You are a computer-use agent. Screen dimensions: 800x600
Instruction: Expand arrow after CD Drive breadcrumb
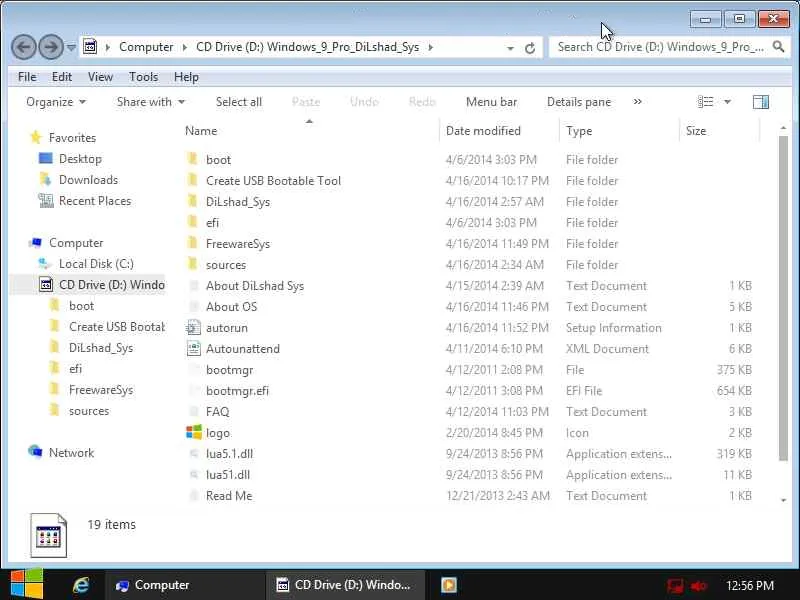(431, 47)
